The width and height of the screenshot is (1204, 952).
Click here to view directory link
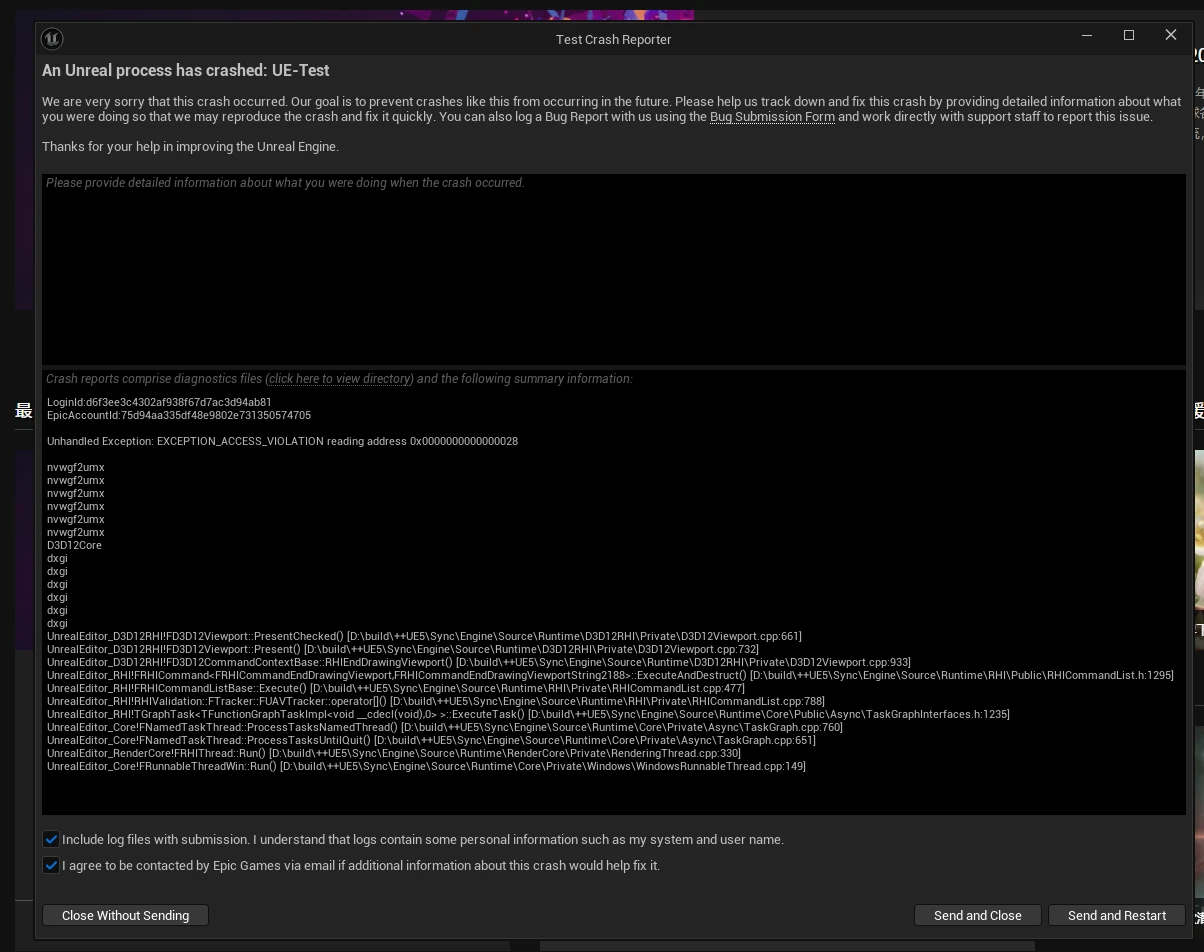[339, 379]
